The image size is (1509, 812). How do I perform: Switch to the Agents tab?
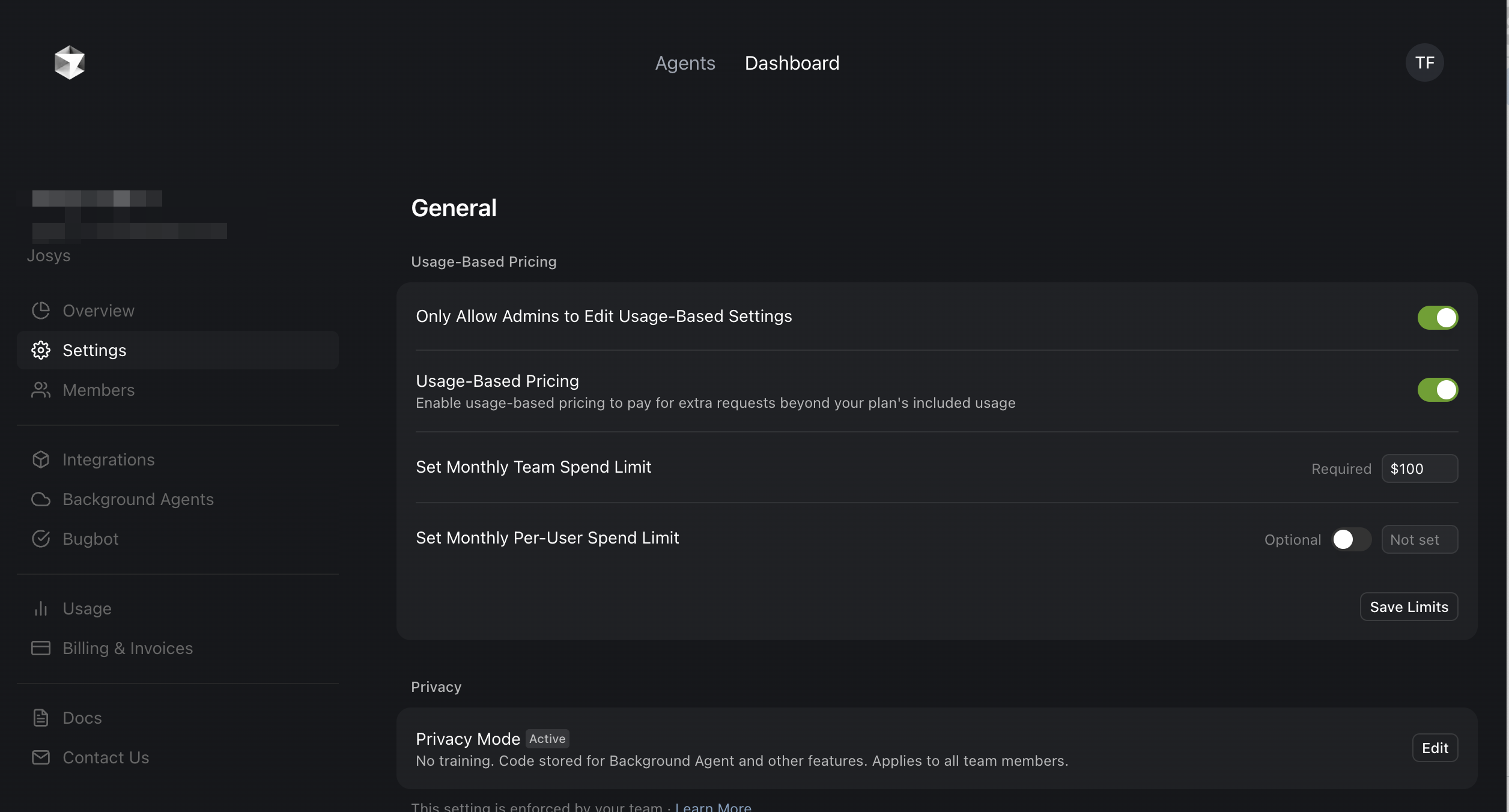(685, 63)
